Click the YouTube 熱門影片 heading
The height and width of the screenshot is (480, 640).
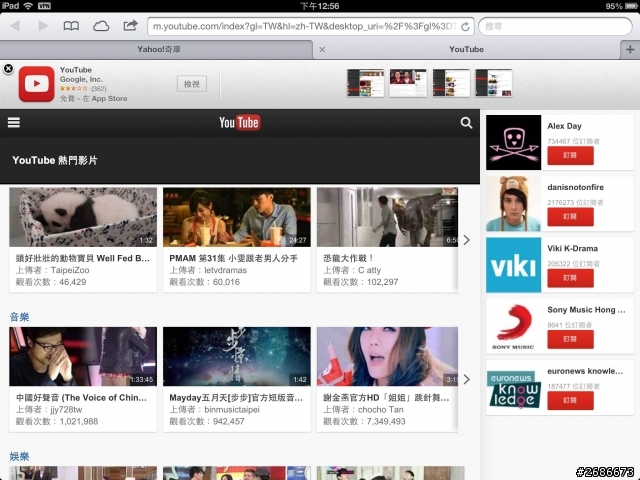coord(55,160)
